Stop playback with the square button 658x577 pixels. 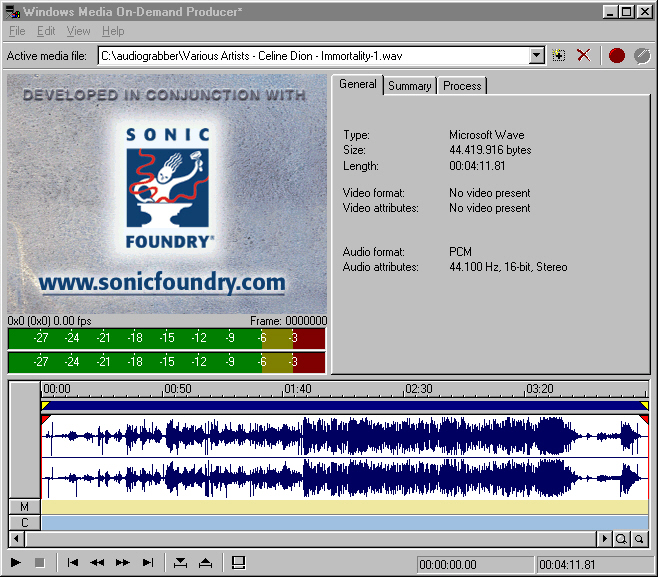click(x=39, y=562)
